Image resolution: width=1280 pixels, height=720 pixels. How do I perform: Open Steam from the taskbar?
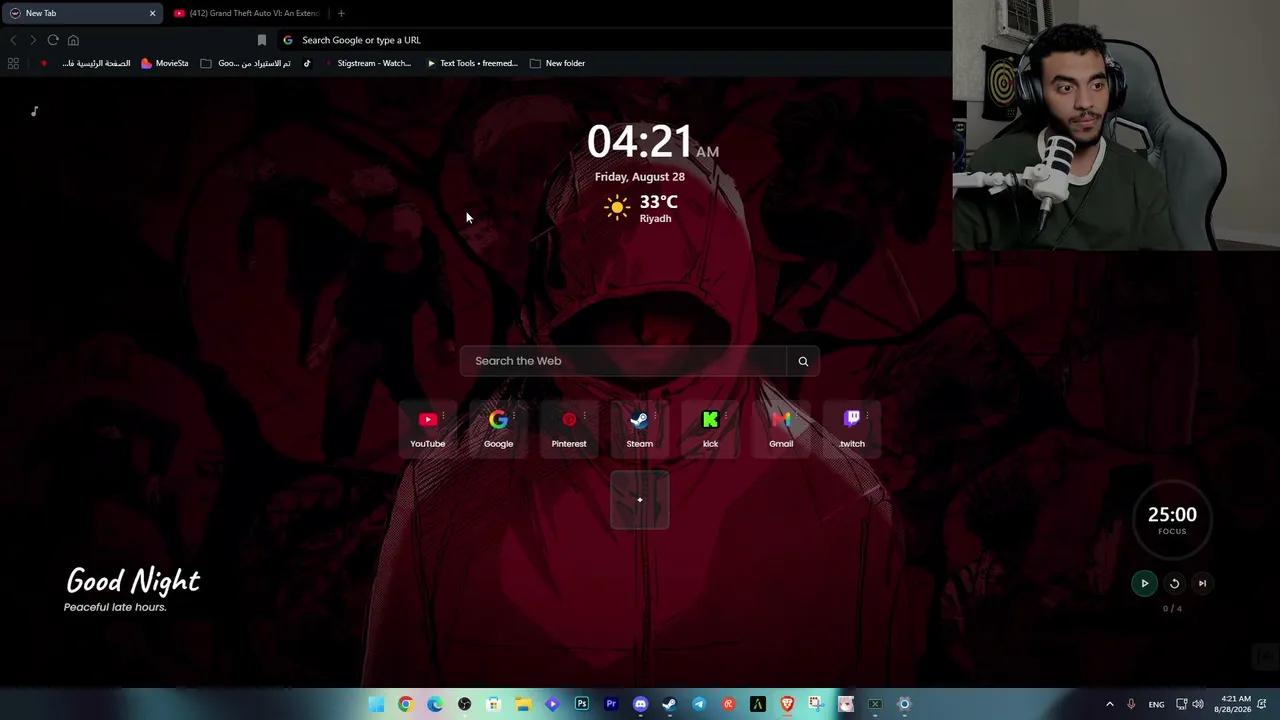coord(669,704)
